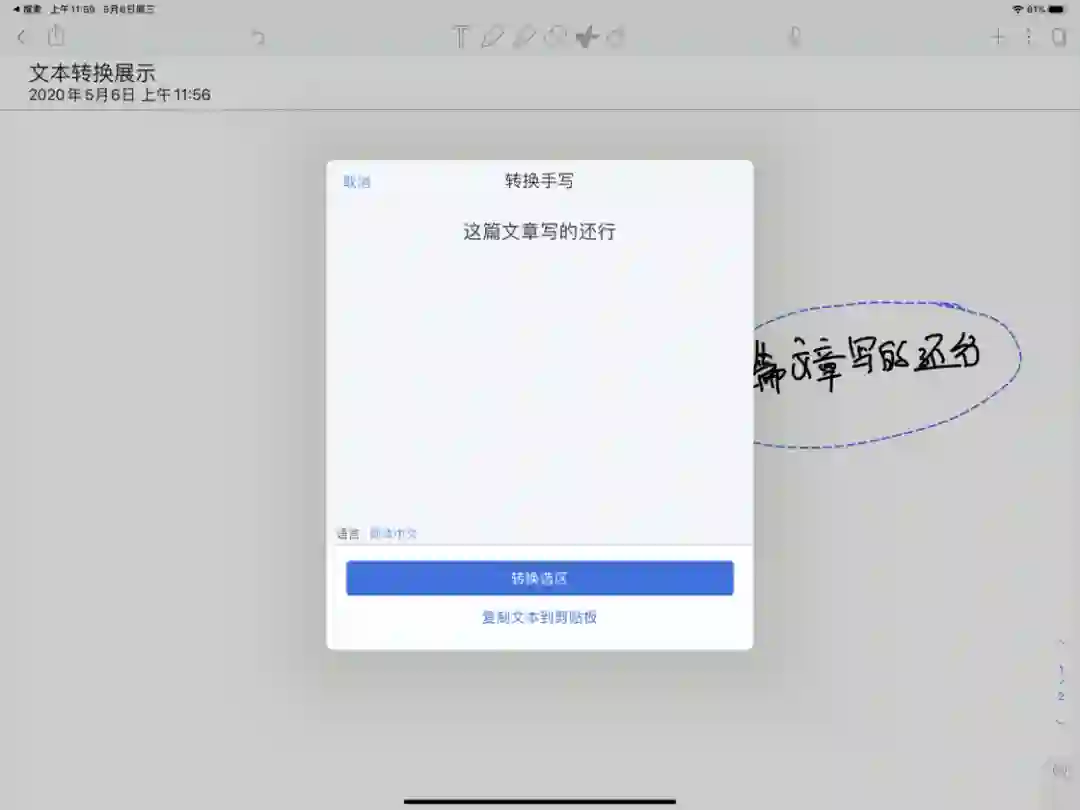The width and height of the screenshot is (1080, 810).
Task: Click the previous-page up chevron
Action: click(1061, 643)
